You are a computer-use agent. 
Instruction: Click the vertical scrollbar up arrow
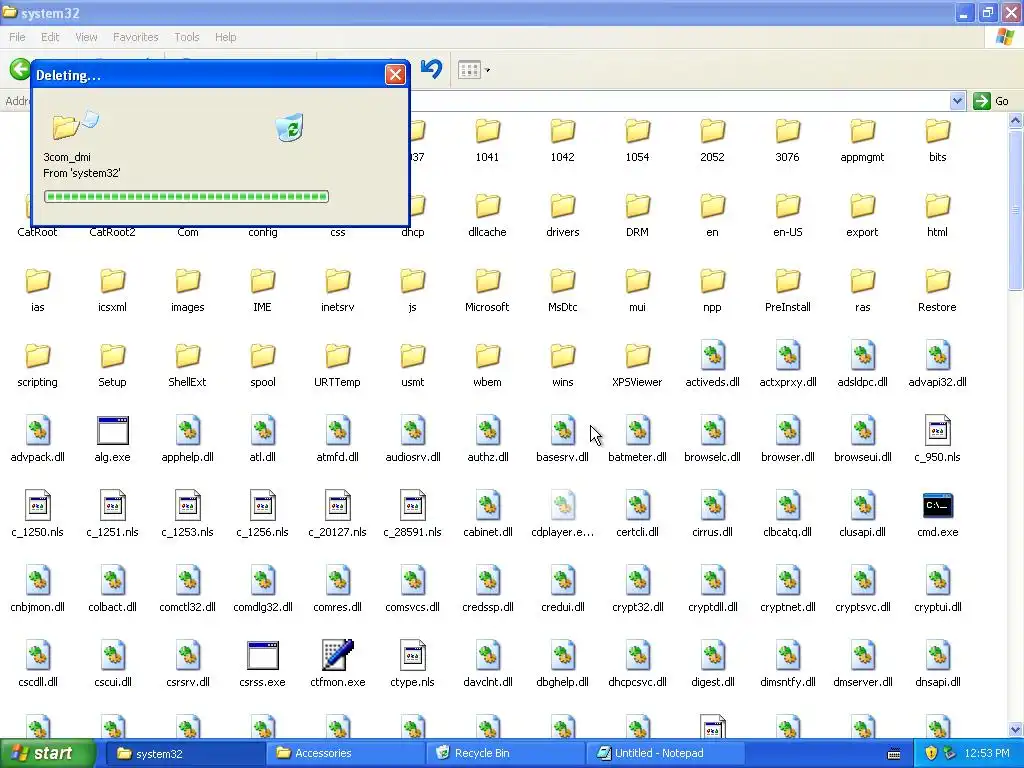(1016, 121)
